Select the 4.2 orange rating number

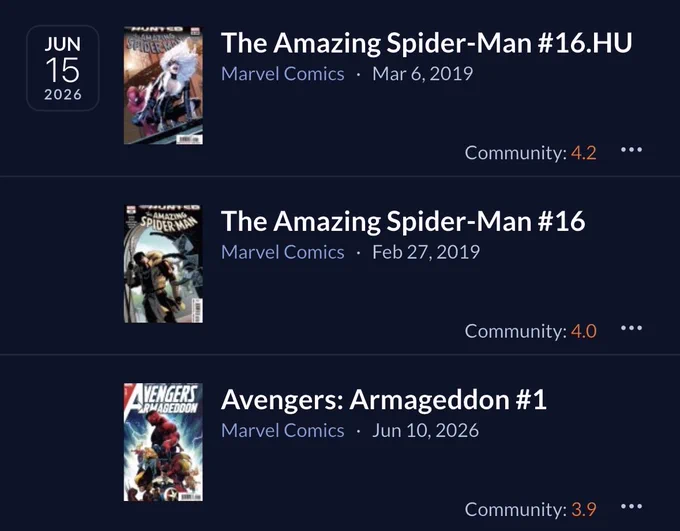click(584, 153)
